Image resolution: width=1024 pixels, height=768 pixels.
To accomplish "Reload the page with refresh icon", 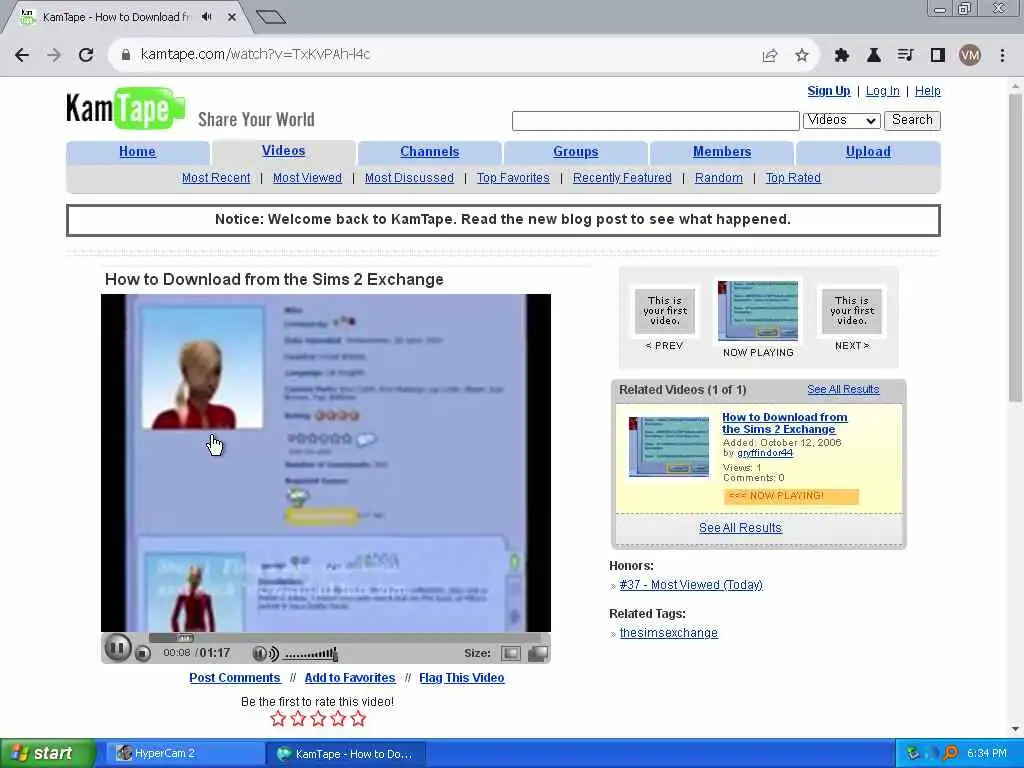I will click(86, 55).
